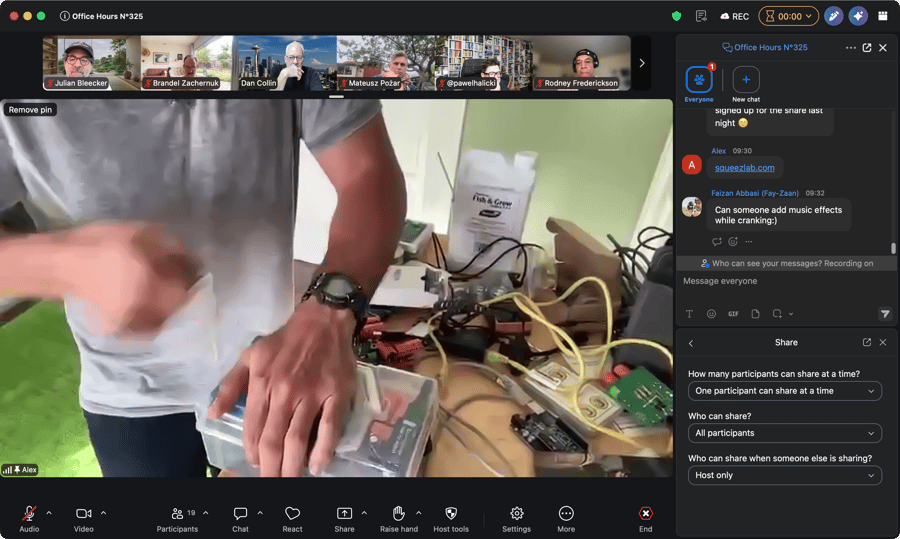
Task: Expand Participants options arrow
Action: [x=205, y=513]
